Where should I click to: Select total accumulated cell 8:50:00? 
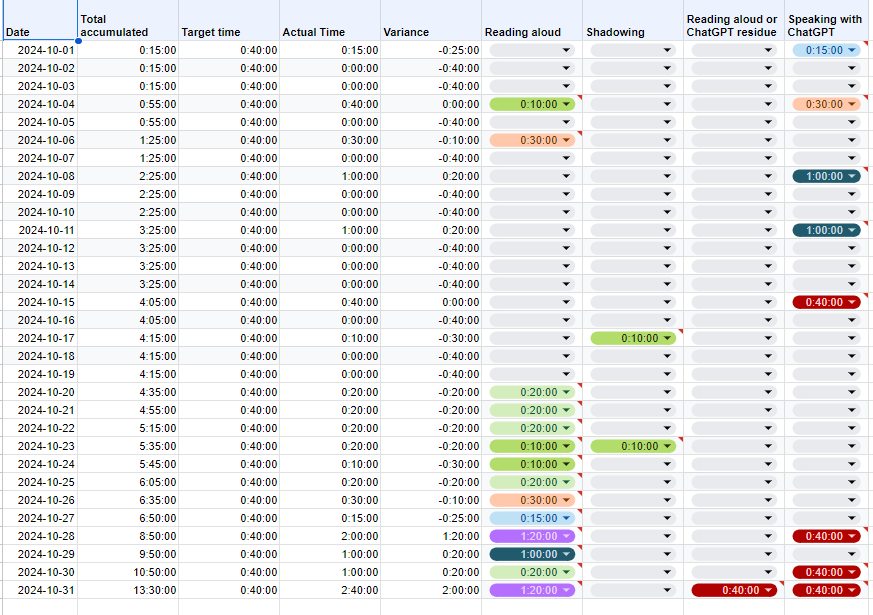(128, 536)
